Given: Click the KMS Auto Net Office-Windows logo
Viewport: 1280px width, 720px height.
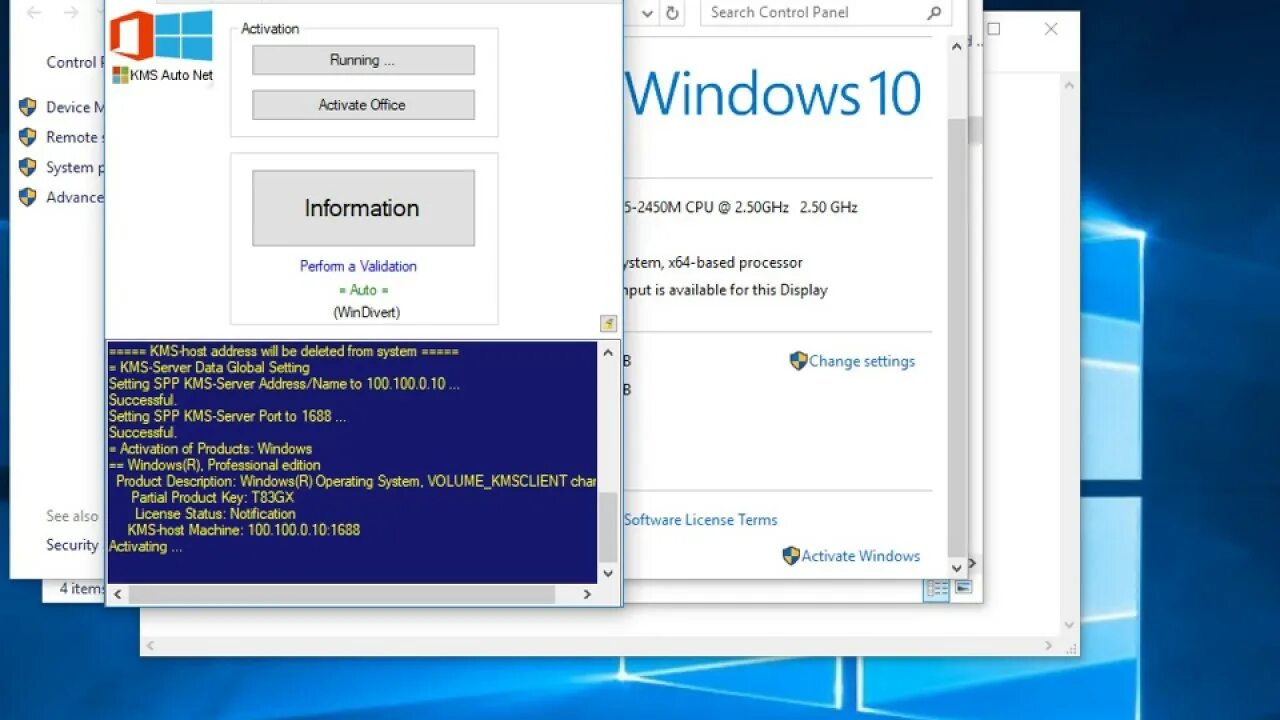Looking at the screenshot, I should (161, 36).
